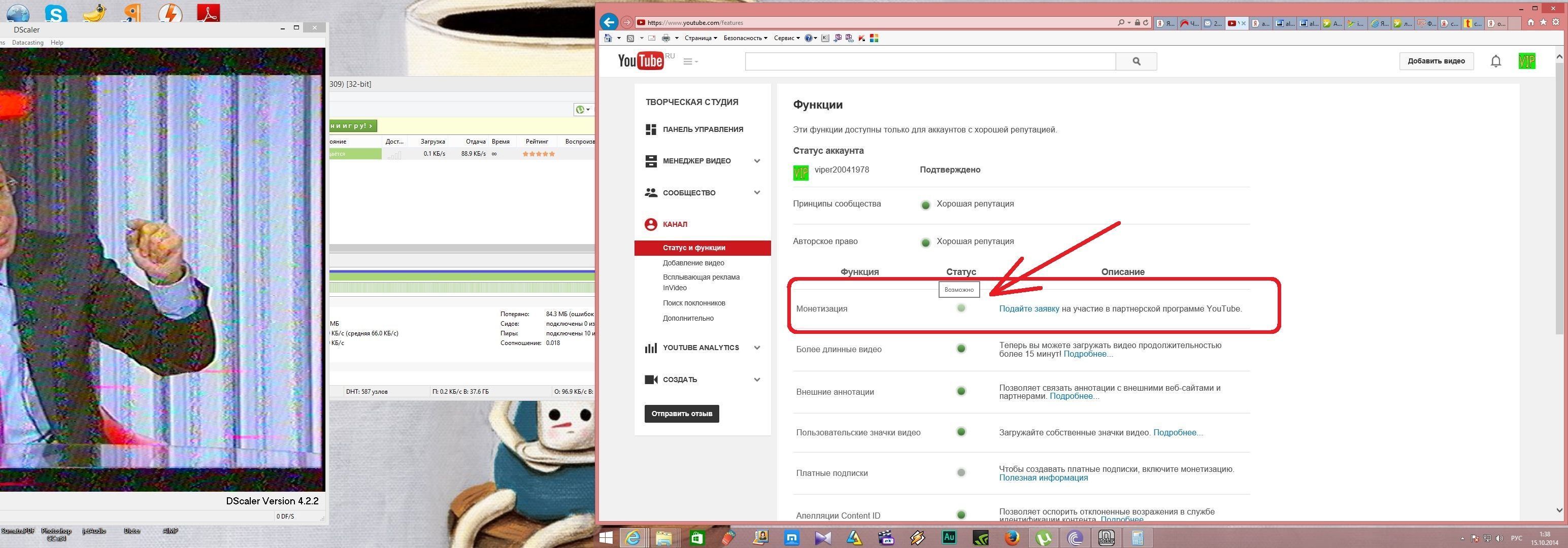
Task: Click the Longer videos green status dot
Action: pyautogui.click(x=961, y=349)
